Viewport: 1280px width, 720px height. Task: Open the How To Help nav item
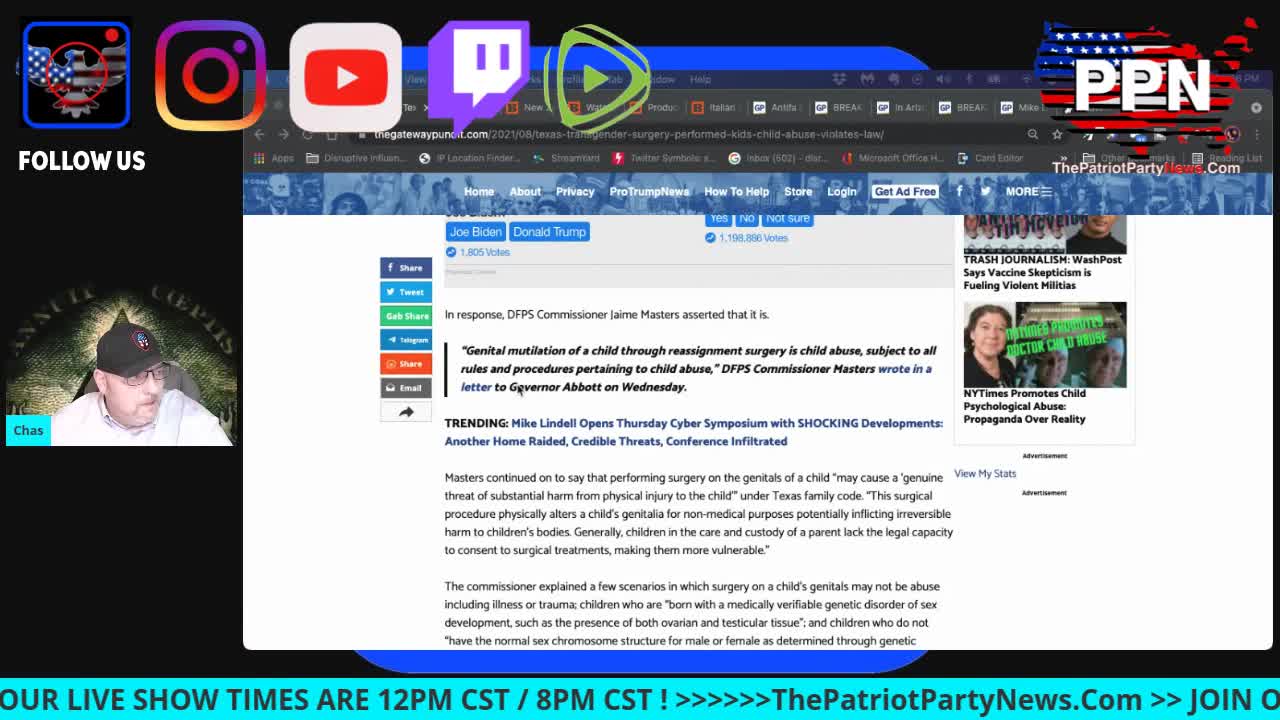pyautogui.click(x=737, y=192)
